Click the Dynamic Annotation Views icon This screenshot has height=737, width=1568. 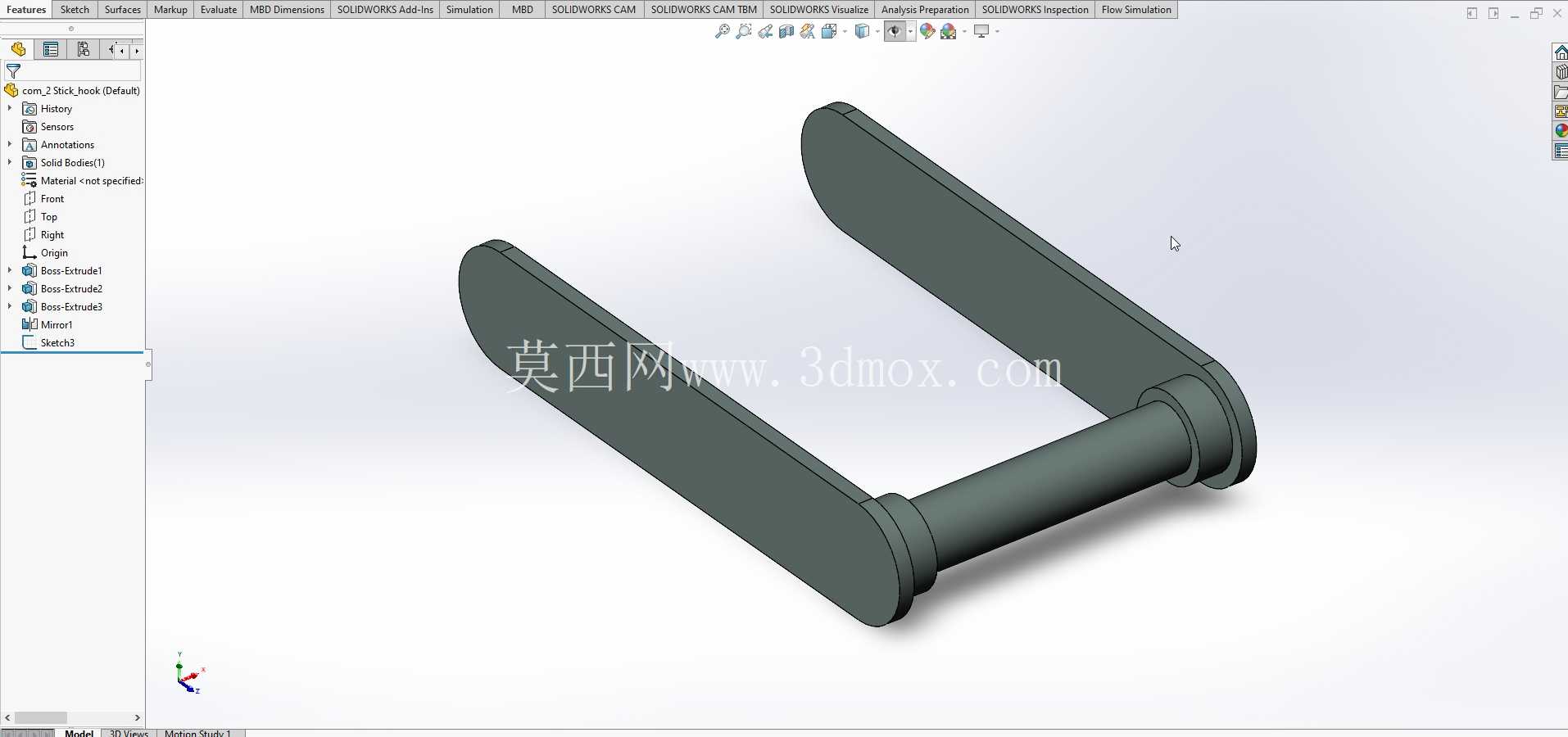808,31
